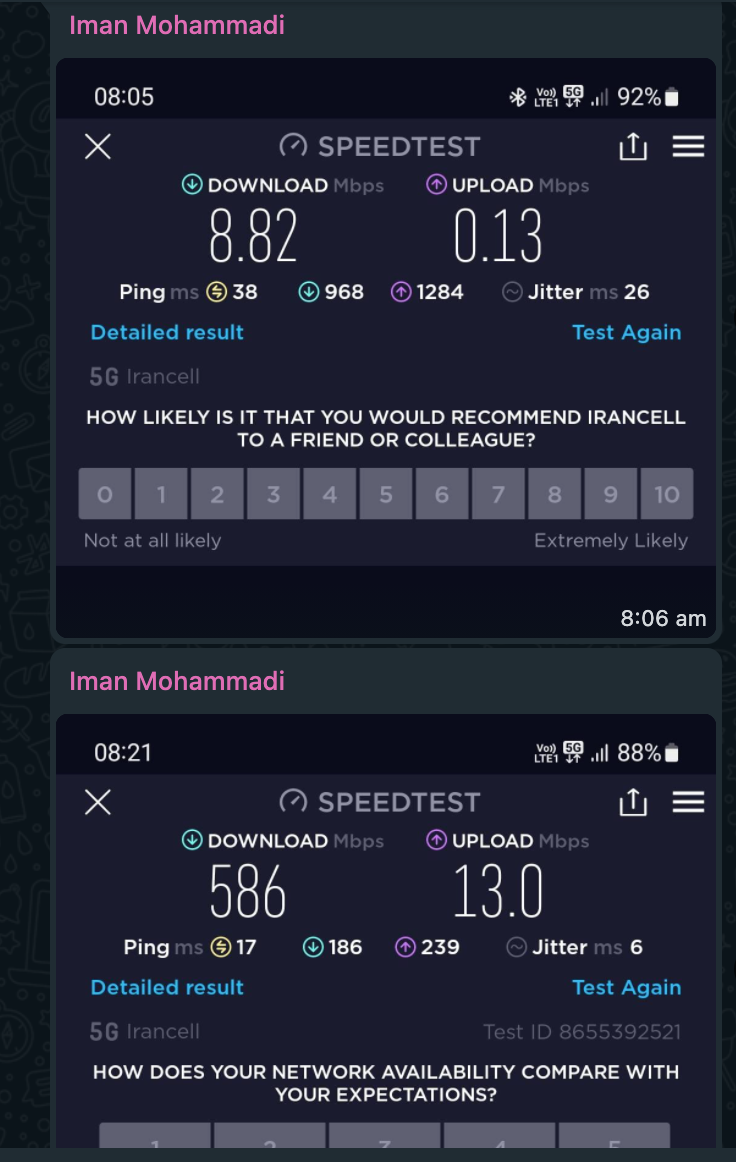Select rating 10 for recommending Irancell
736x1162 pixels.
pyautogui.click(x=667, y=494)
